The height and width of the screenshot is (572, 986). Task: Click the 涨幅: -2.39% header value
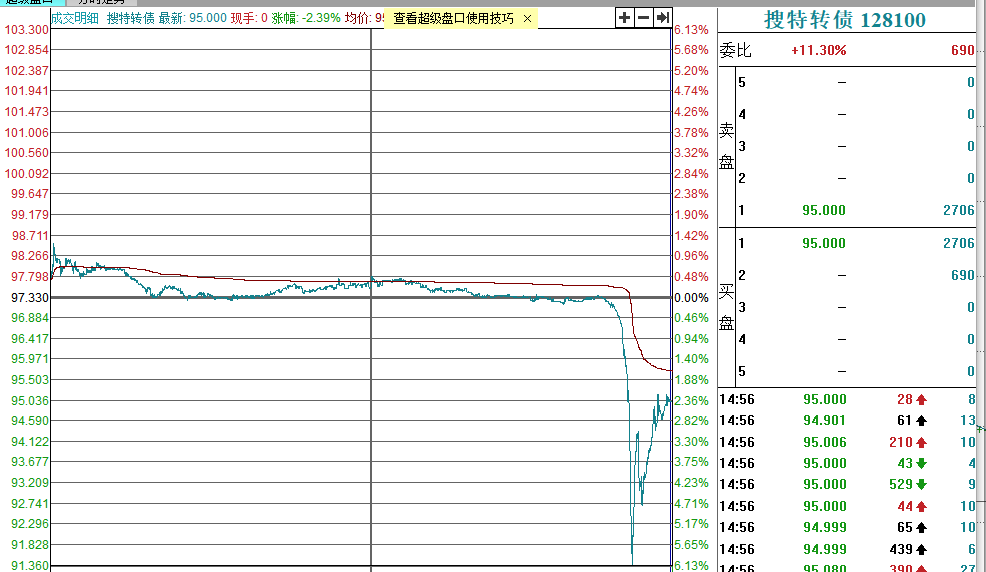(306, 18)
